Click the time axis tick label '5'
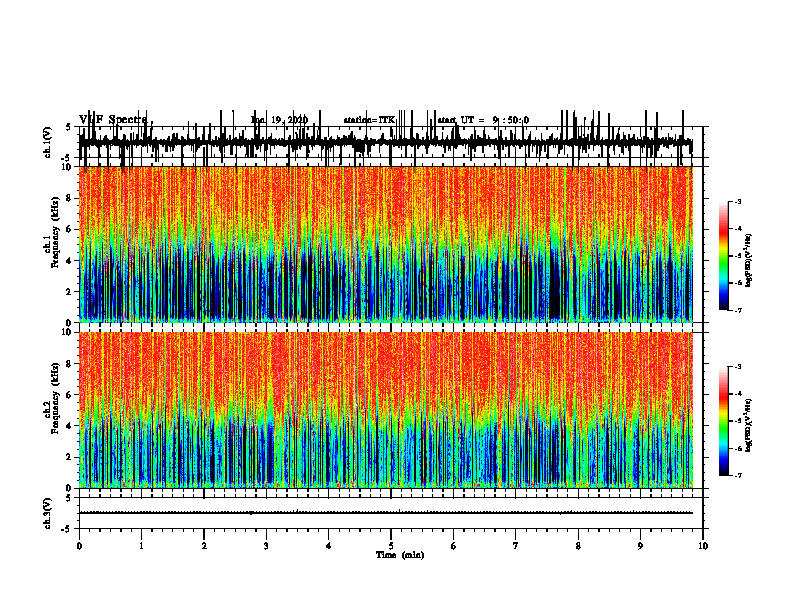 pos(391,546)
